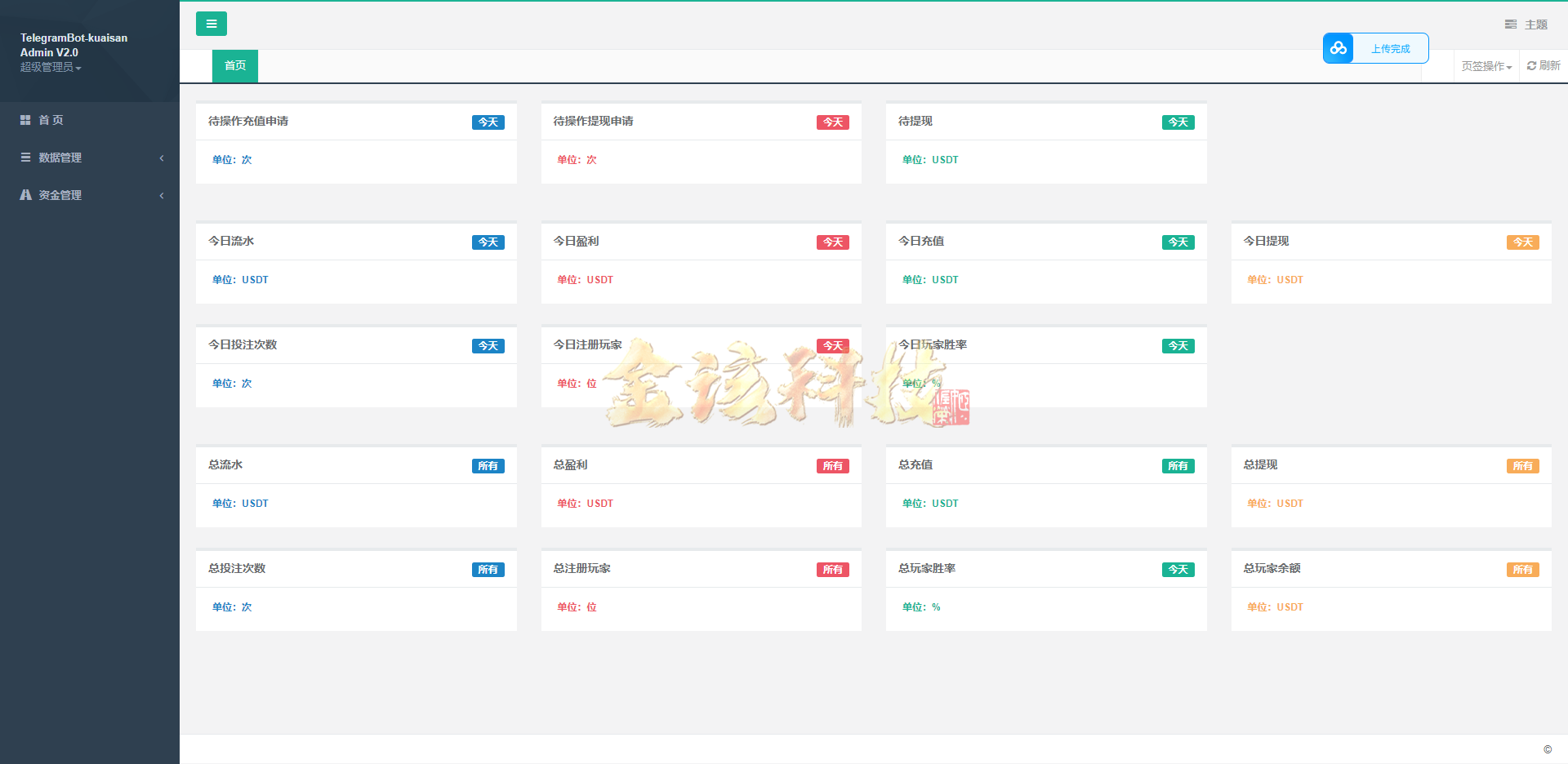Image resolution: width=1568 pixels, height=764 pixels.
Task: Click the data management list icon
Action: [x=25, y=158]
